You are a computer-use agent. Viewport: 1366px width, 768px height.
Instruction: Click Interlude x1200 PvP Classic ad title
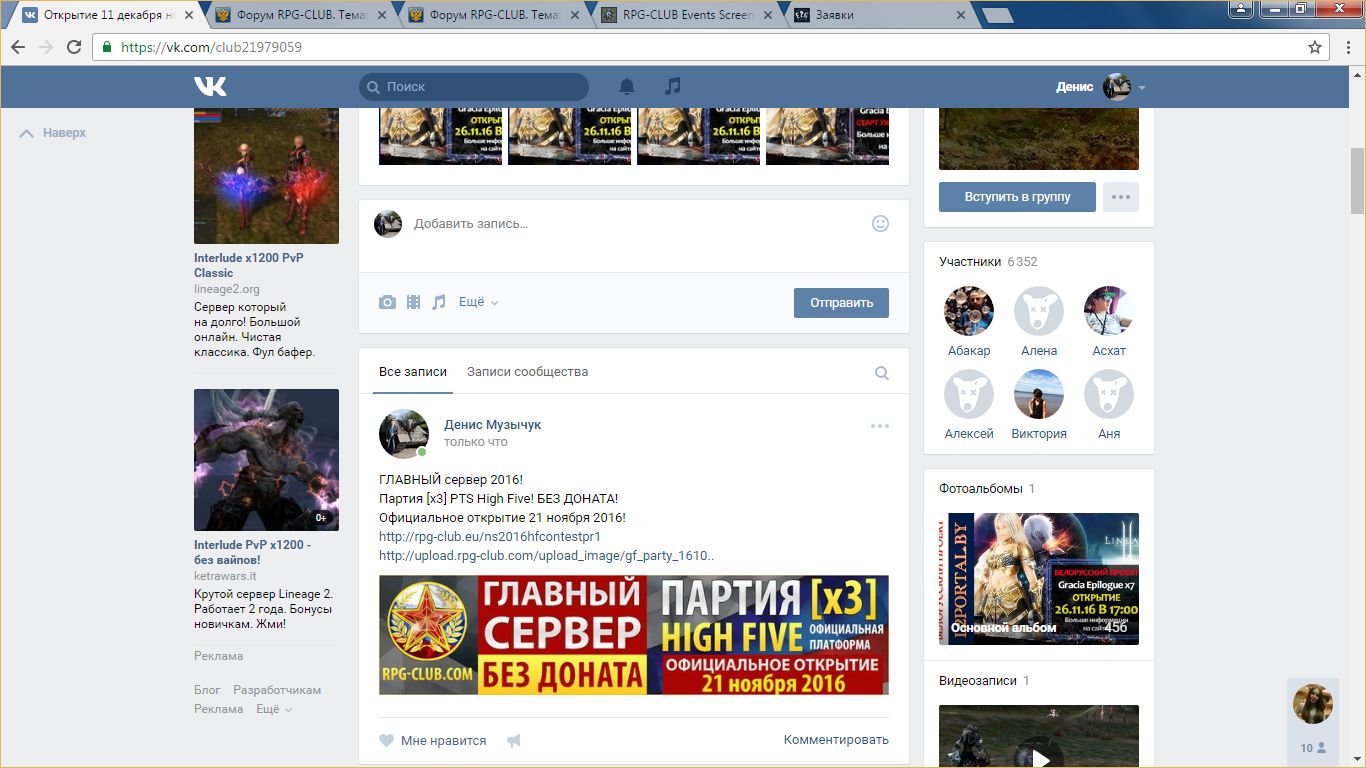(x=249, y=265)
